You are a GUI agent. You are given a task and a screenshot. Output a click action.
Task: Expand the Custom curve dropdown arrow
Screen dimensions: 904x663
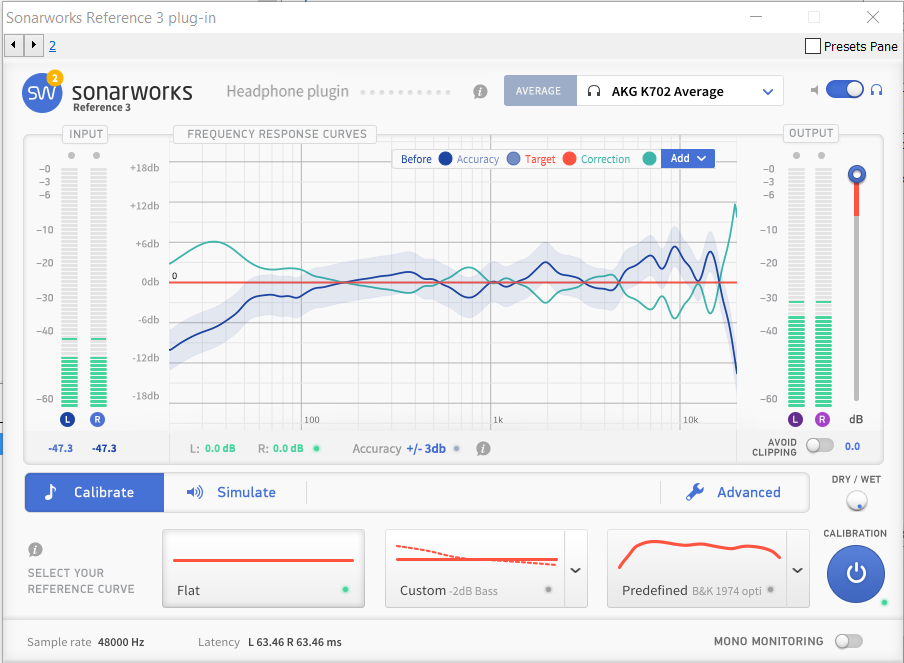(x=575, y=570)
